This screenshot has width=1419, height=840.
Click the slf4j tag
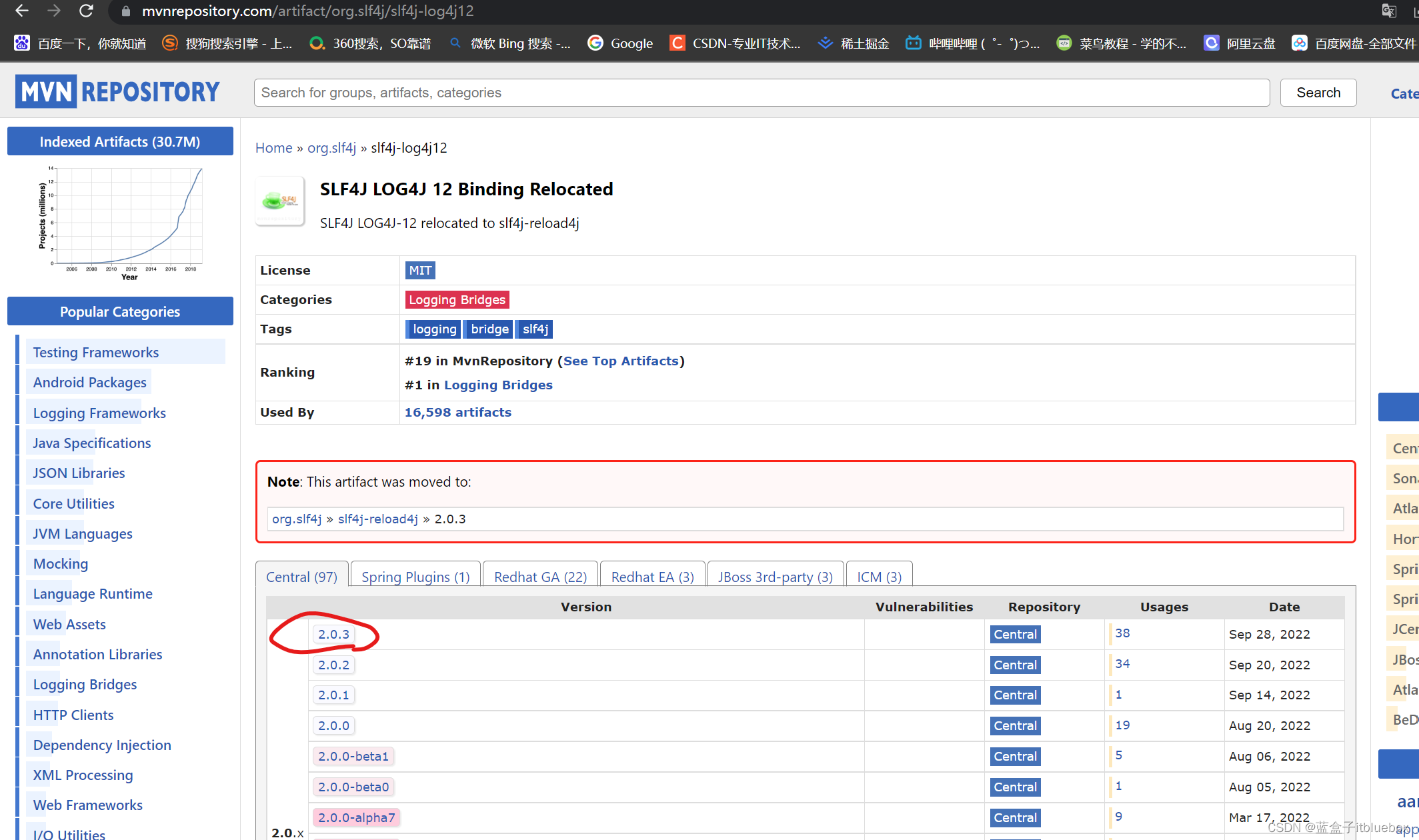click(x=535, y=329)
